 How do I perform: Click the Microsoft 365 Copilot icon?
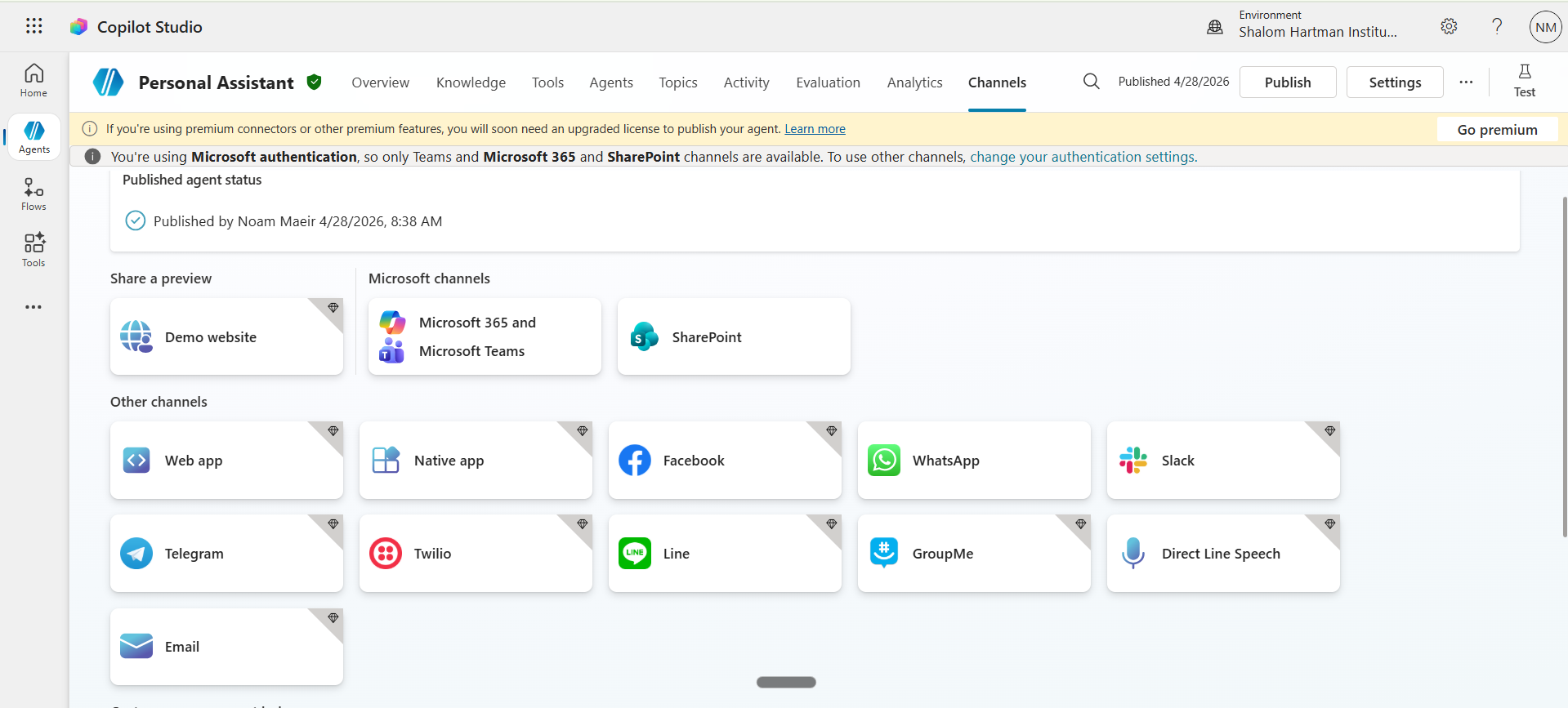[392, 322]
